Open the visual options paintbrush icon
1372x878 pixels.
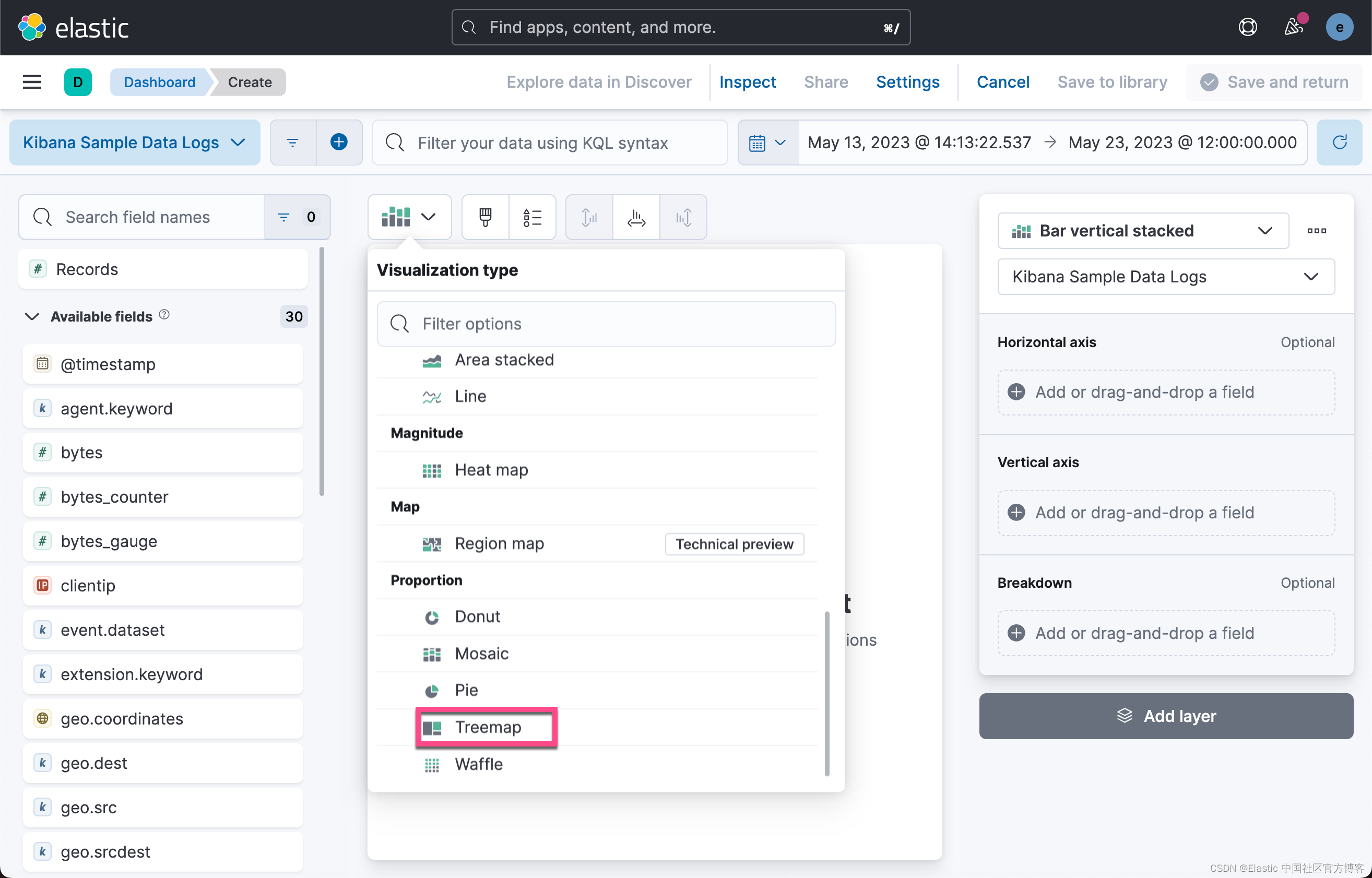(486, 217)
